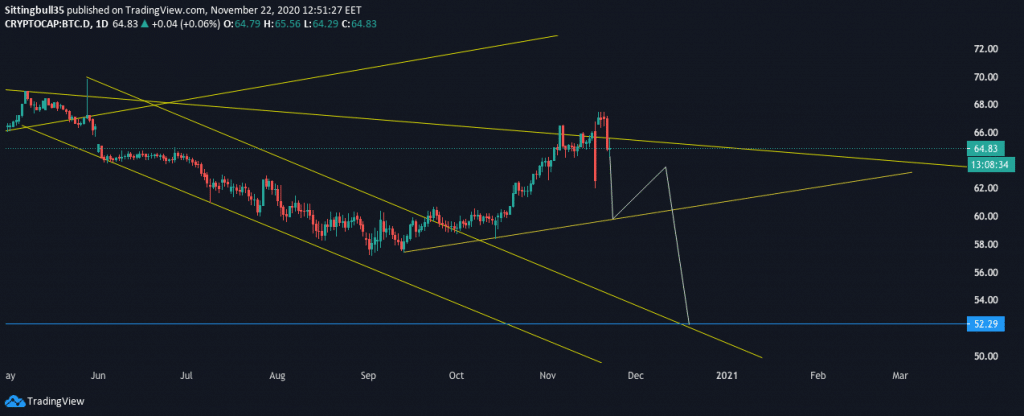Click the 2021 marker on time axis
The width and height of the screenshot is (1024, 416).
pyautogui.click(x=727, y=376)
